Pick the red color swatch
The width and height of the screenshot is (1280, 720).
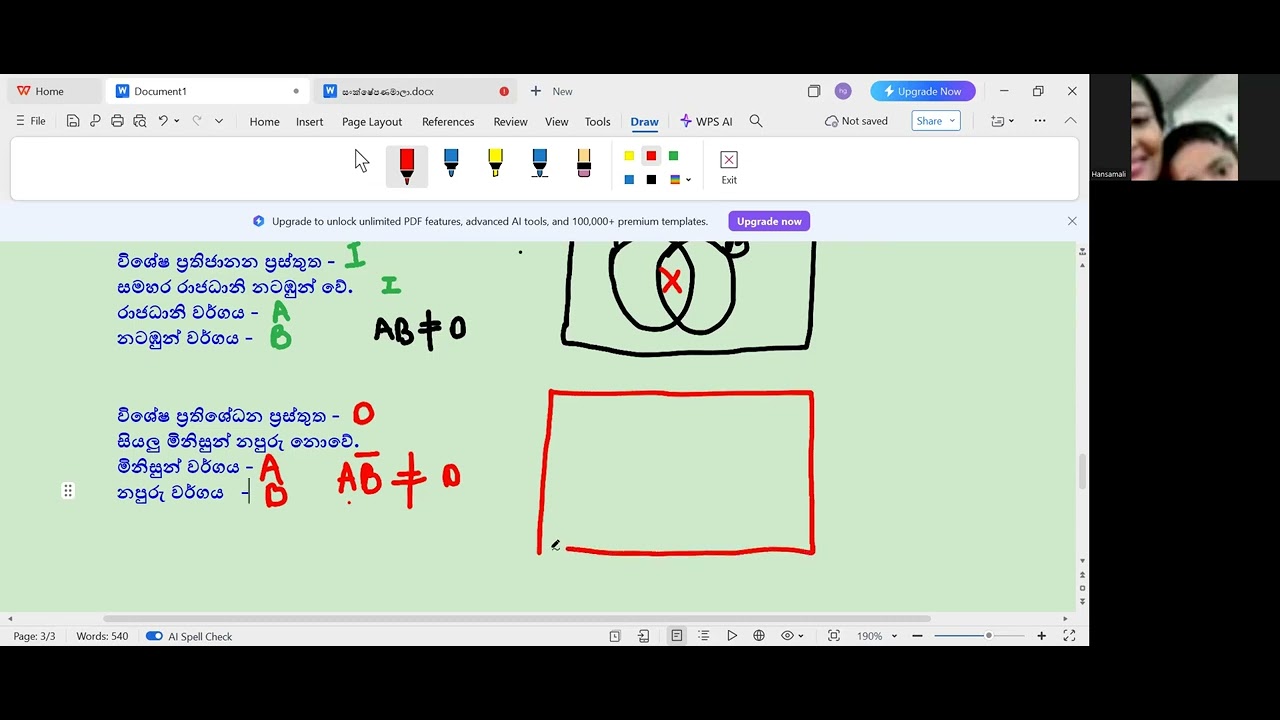[651, 155]
